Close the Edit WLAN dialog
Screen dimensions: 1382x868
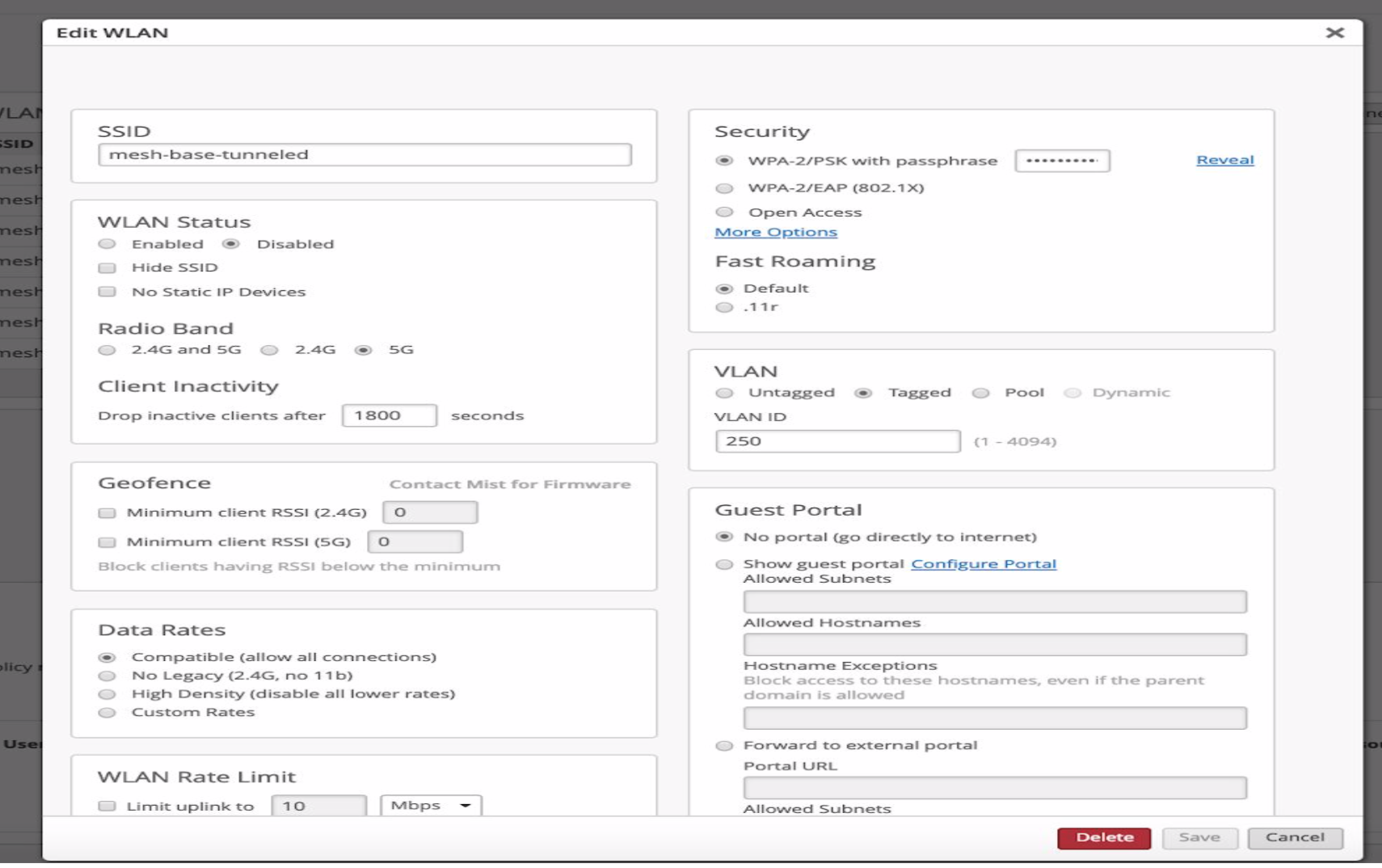coord(1334,32)
